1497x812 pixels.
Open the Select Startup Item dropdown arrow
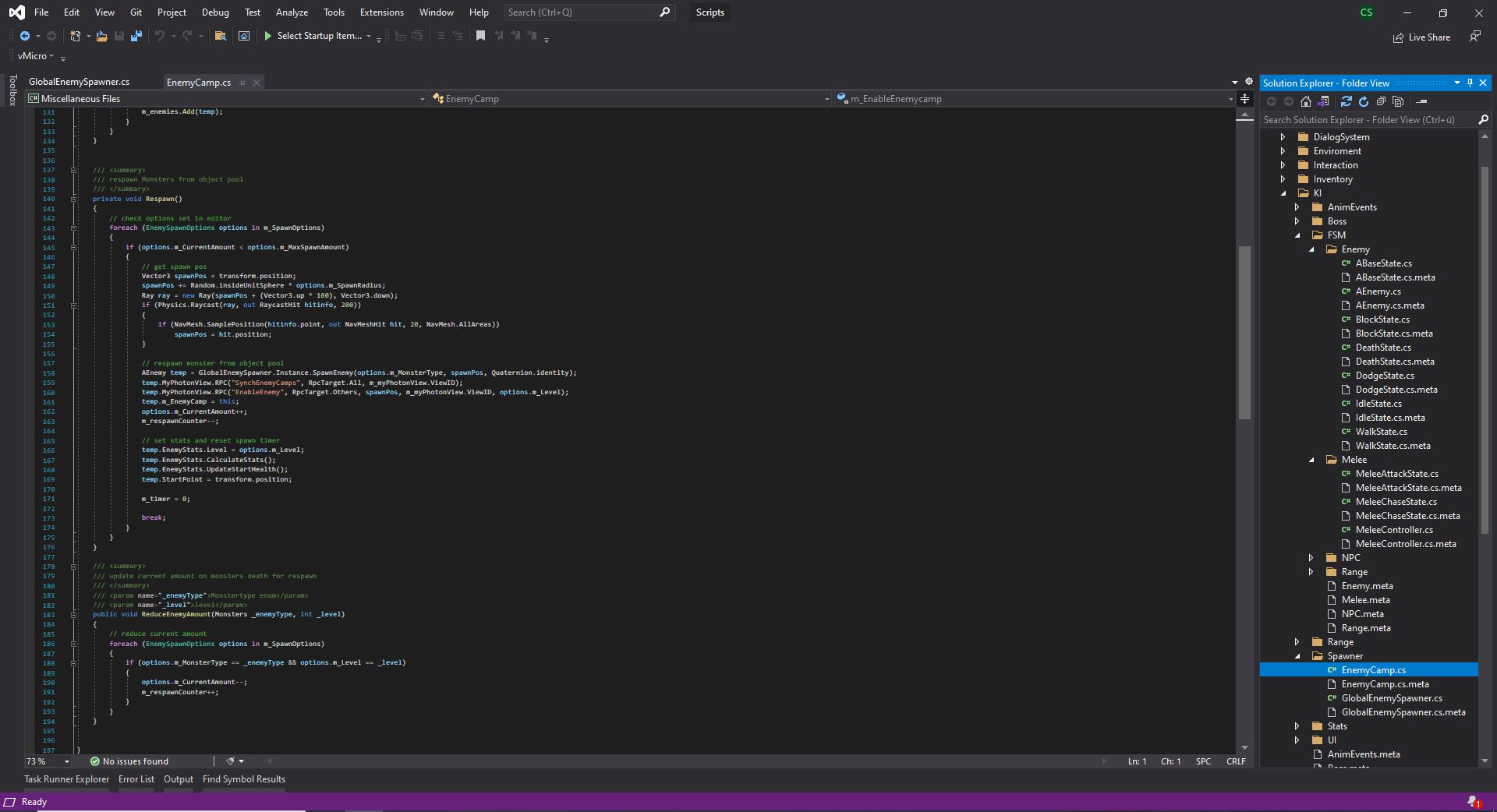(x=369, y=36)
